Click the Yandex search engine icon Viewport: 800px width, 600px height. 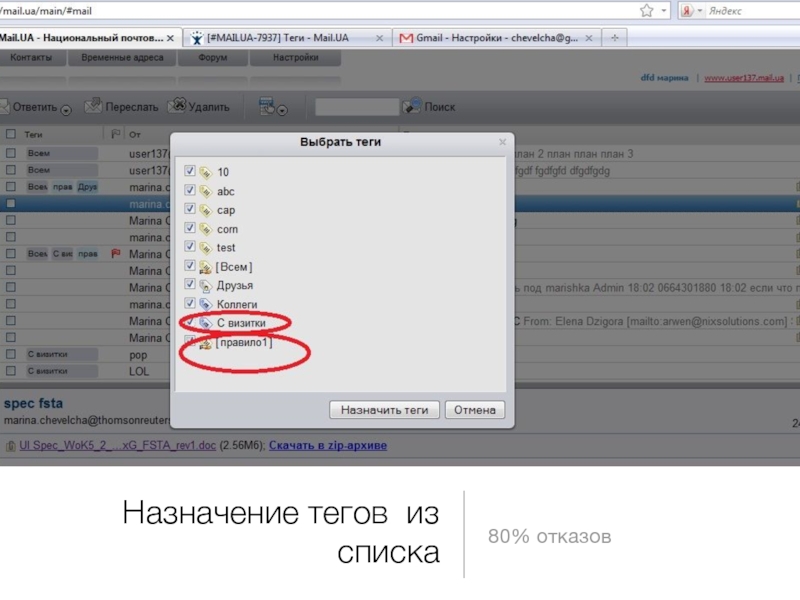pos(687,11)
